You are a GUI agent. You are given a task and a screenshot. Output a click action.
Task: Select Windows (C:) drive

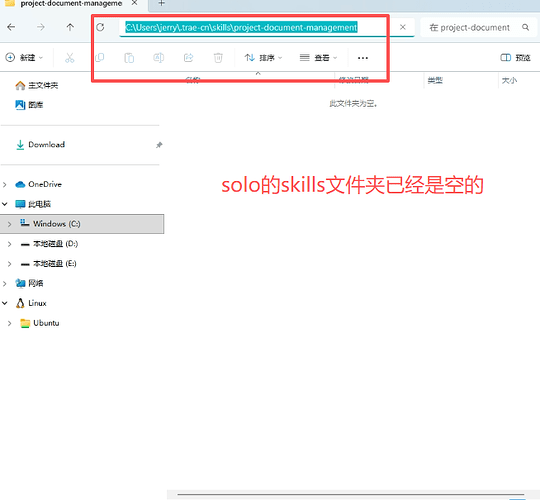[x=82, y=224]
